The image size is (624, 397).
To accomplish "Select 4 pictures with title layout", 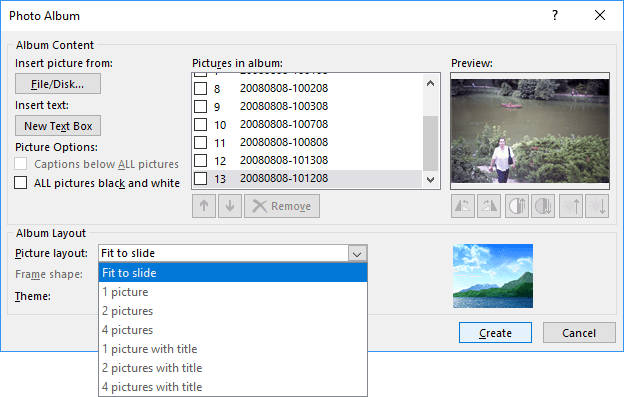I will click(233, 387).
